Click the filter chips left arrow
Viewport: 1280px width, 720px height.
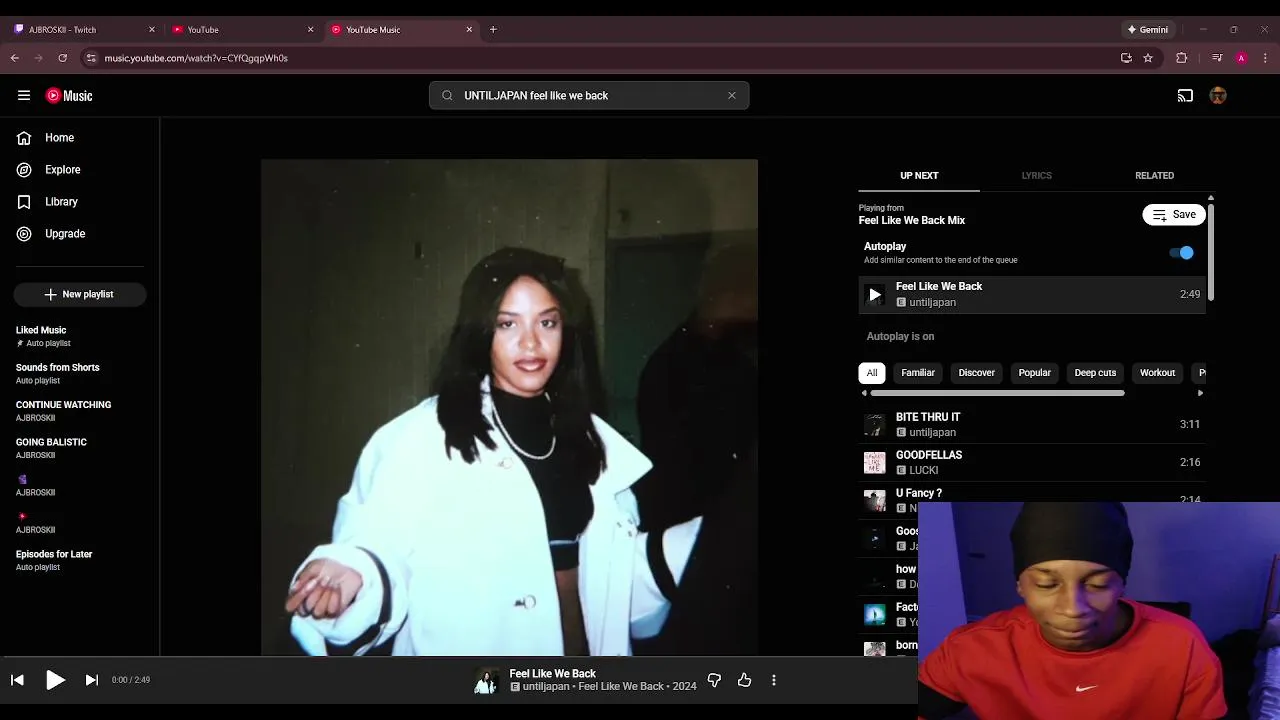(863, 393)
